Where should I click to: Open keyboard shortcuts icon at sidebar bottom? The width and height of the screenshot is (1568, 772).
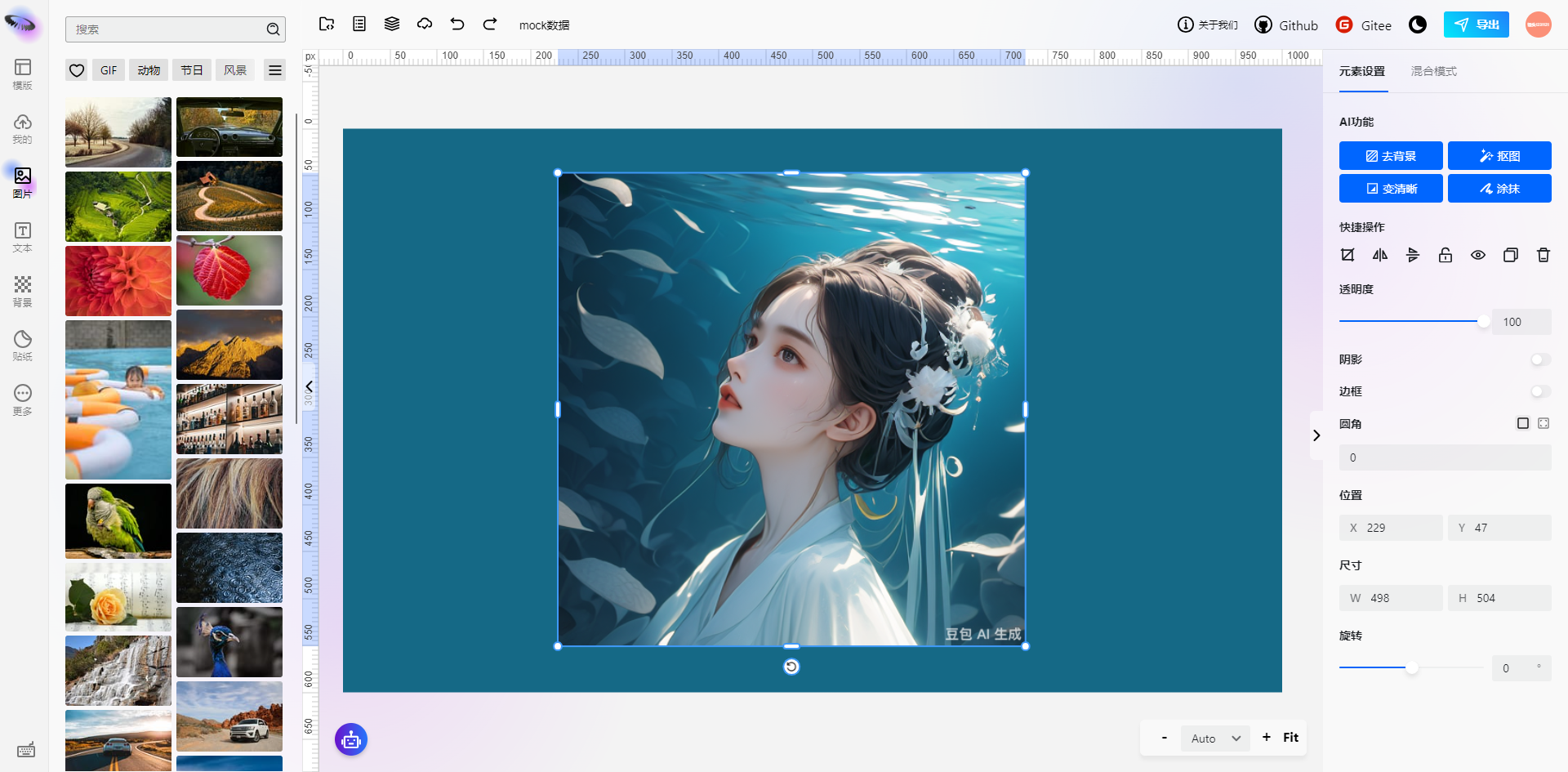(26, 750)
